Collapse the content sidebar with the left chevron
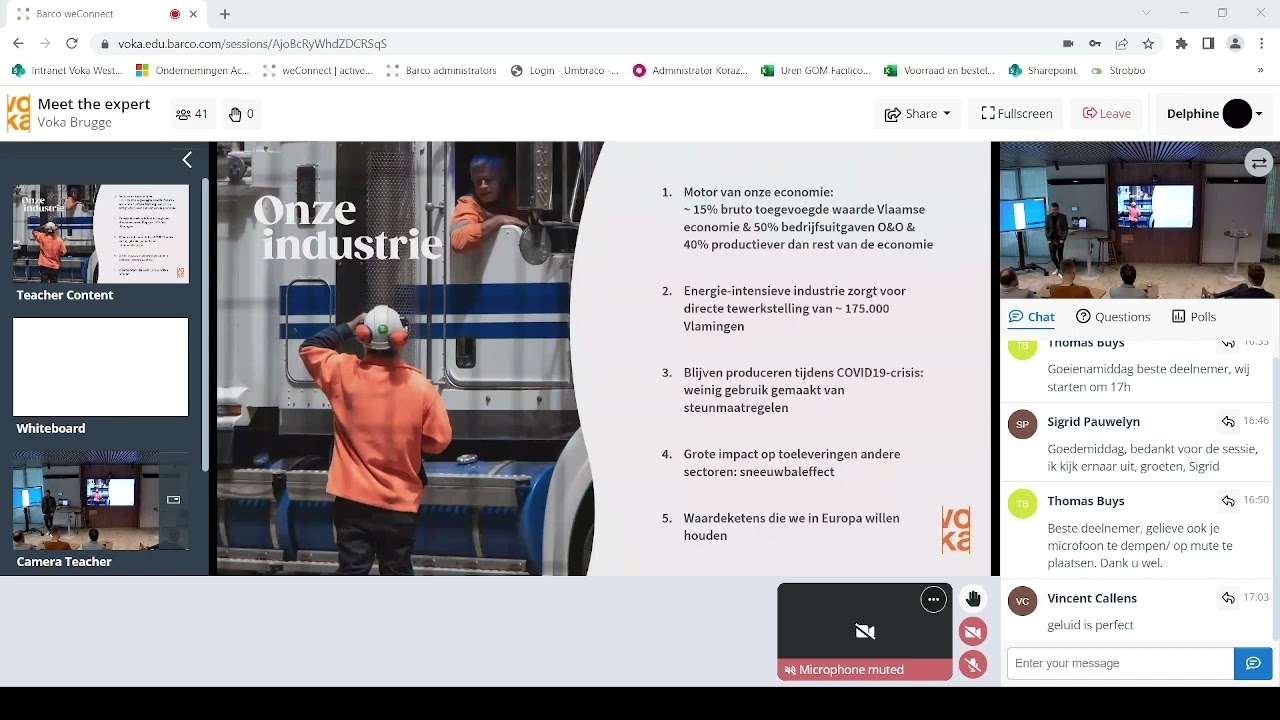1280x720 pixels. coord(187,160)
